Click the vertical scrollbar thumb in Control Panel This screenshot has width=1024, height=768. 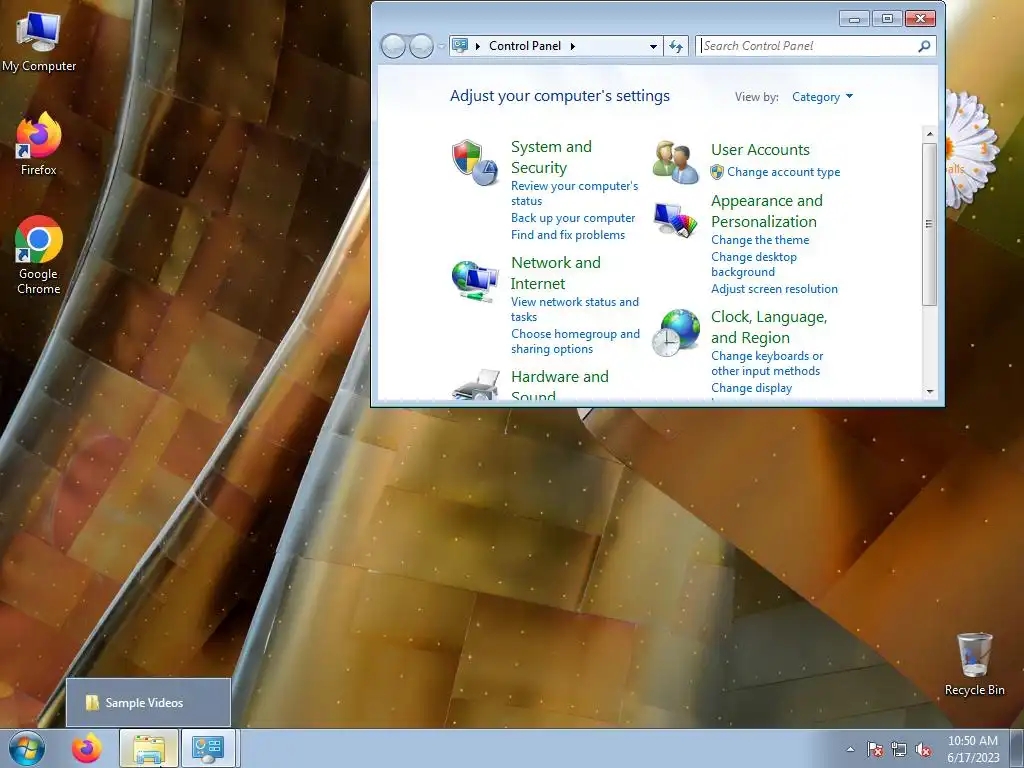coord(930,224)
